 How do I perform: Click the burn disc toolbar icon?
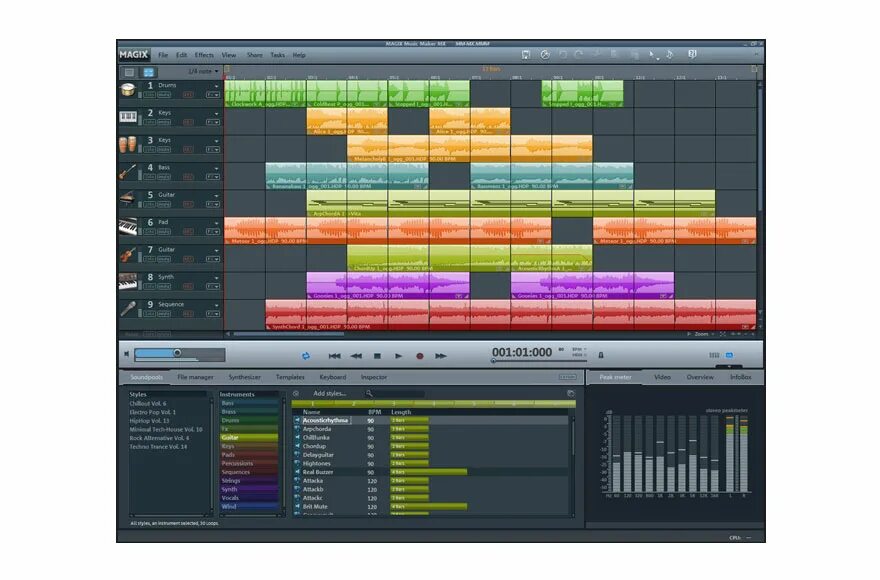coord(544,54)
